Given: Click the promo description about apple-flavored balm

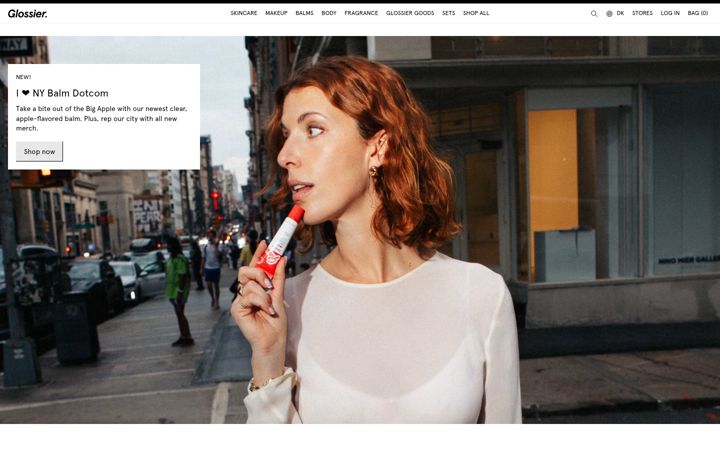Looking at the screenshot, I should (x=101, y=118).
